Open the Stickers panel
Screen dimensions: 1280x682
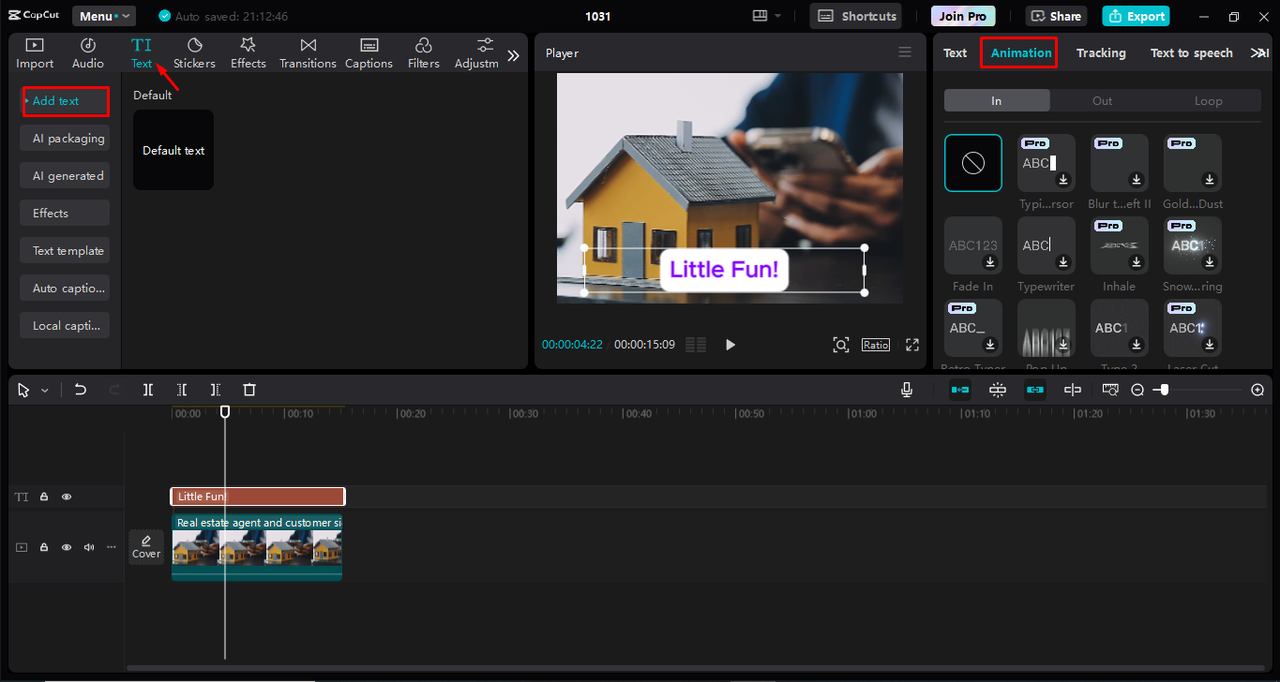click(x=194, y=53)
